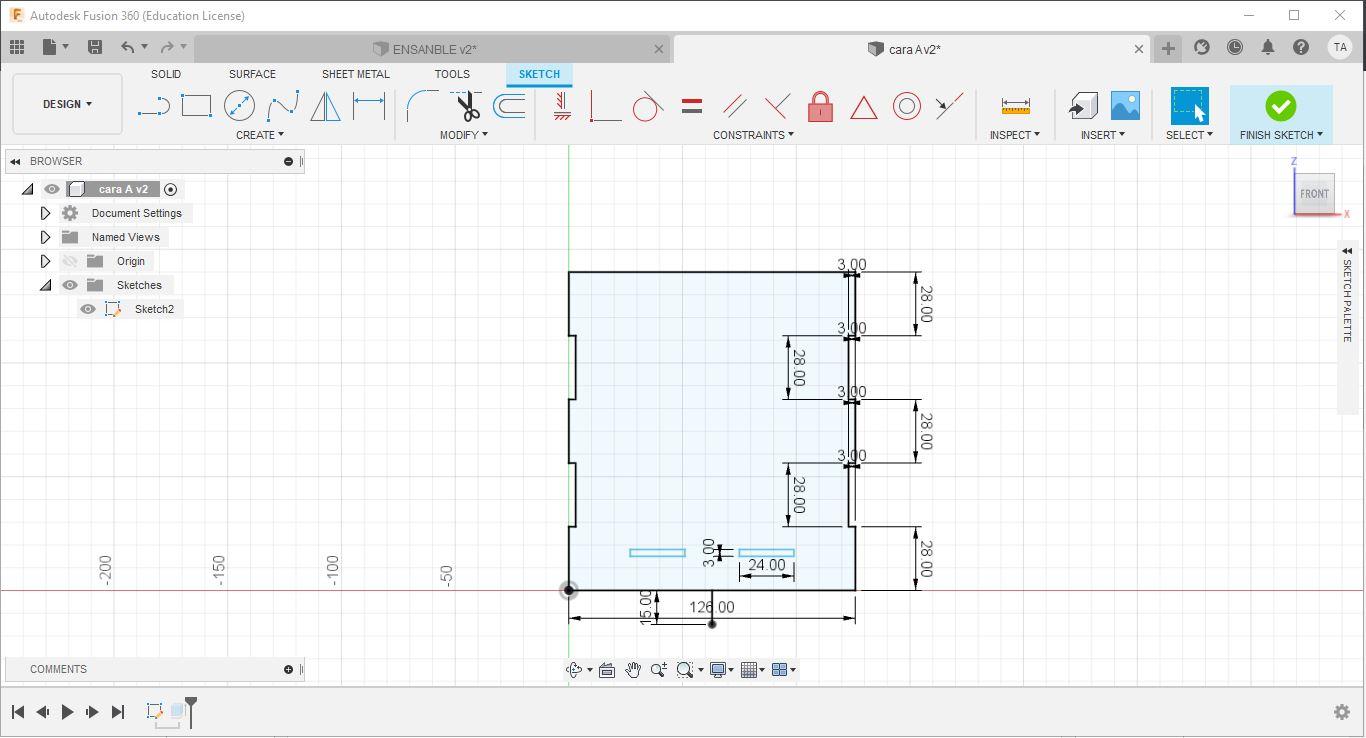1366x738 pixels.
Task: Open the TA account profile button
Action: [1340, 47]
